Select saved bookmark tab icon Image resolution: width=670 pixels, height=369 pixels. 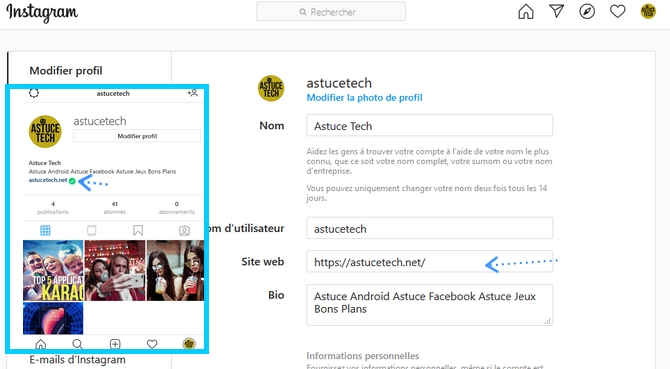138,231
